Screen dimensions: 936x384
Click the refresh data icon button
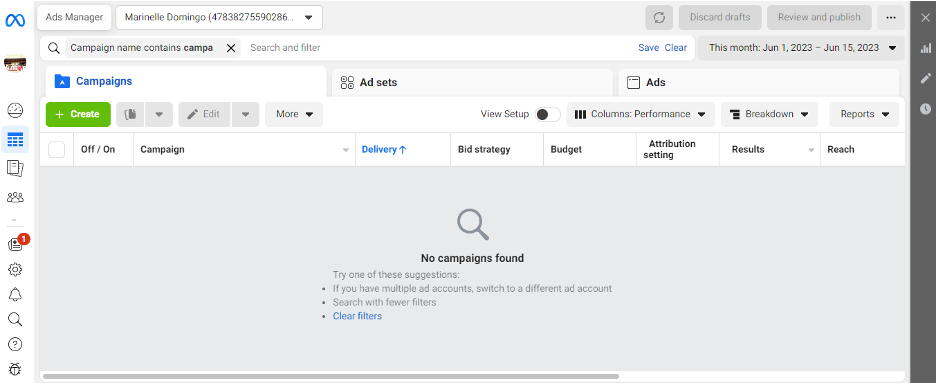659,17
